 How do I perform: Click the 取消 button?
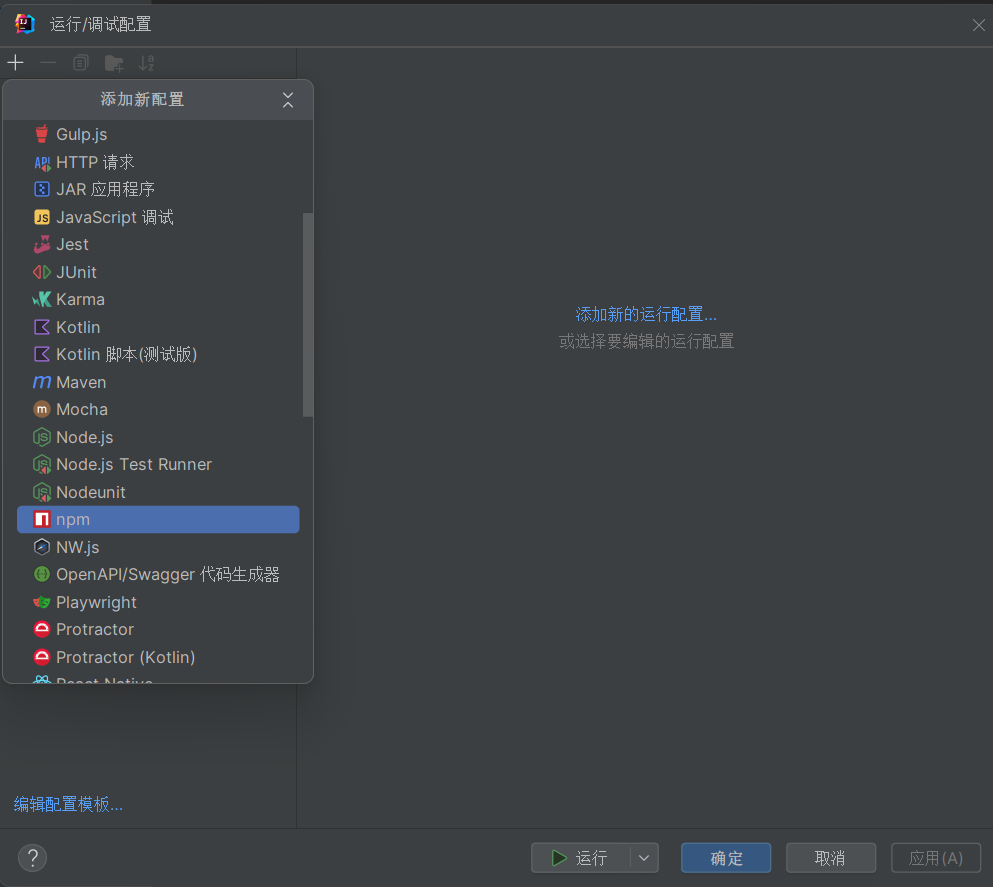831,859
